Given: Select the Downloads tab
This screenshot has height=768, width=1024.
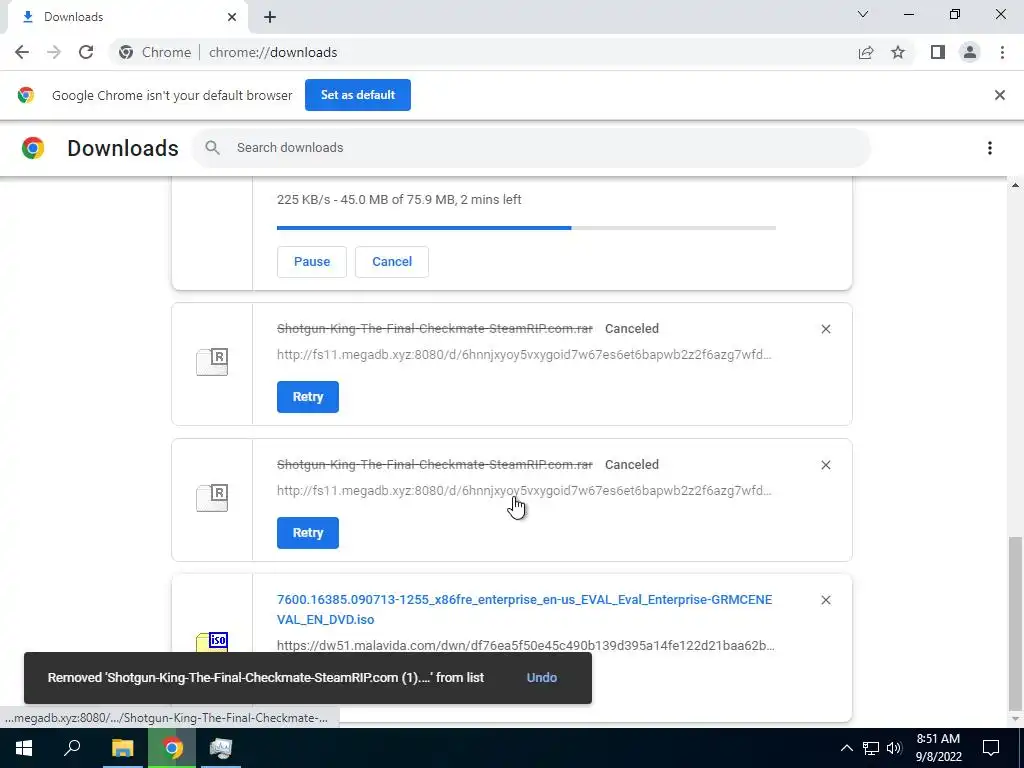Looking at the screenshot, I should coord(127,17).
